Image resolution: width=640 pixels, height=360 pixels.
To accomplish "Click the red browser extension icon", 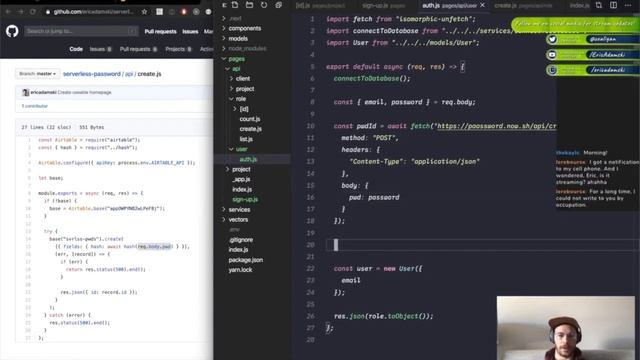I will pos(184,12).
